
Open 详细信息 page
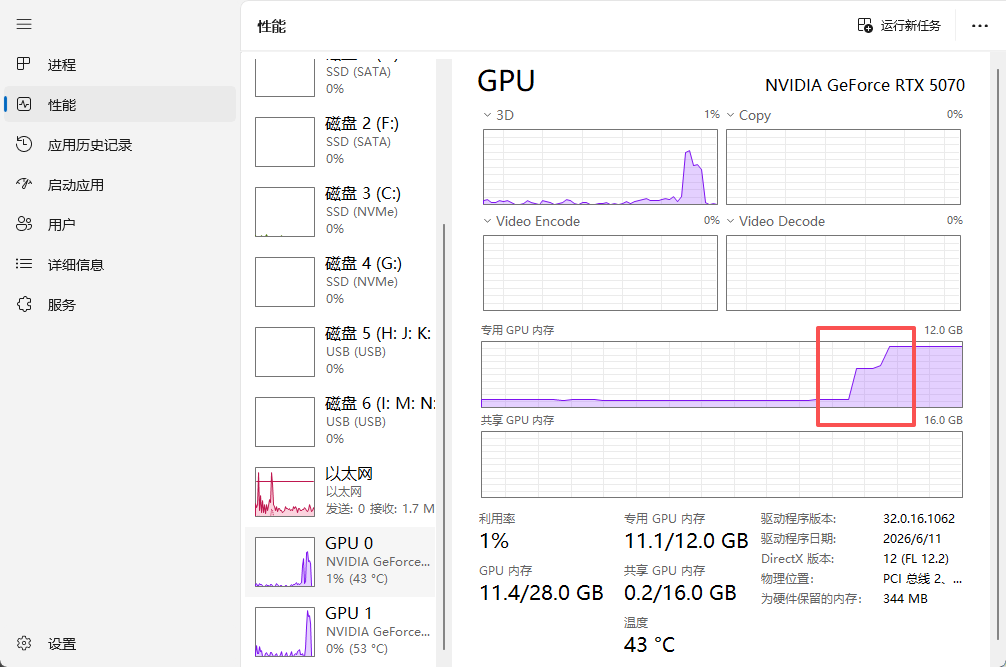[76, 264]
